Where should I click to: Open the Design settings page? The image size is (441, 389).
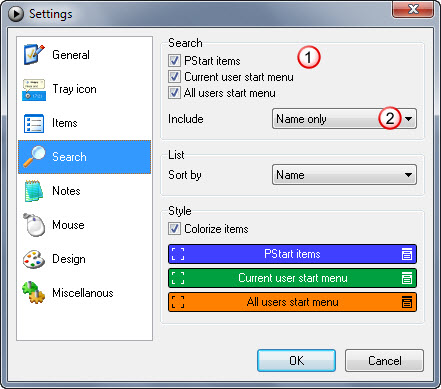(x=84, y=259)
